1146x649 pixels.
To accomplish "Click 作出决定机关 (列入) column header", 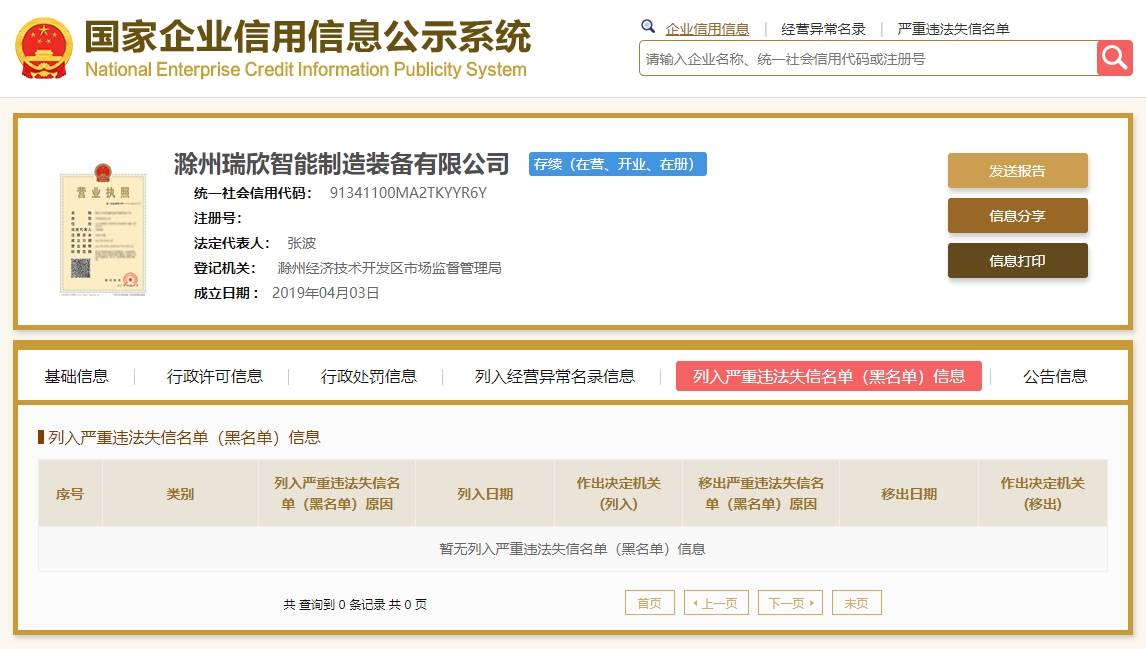I will (x=618, y=494).
